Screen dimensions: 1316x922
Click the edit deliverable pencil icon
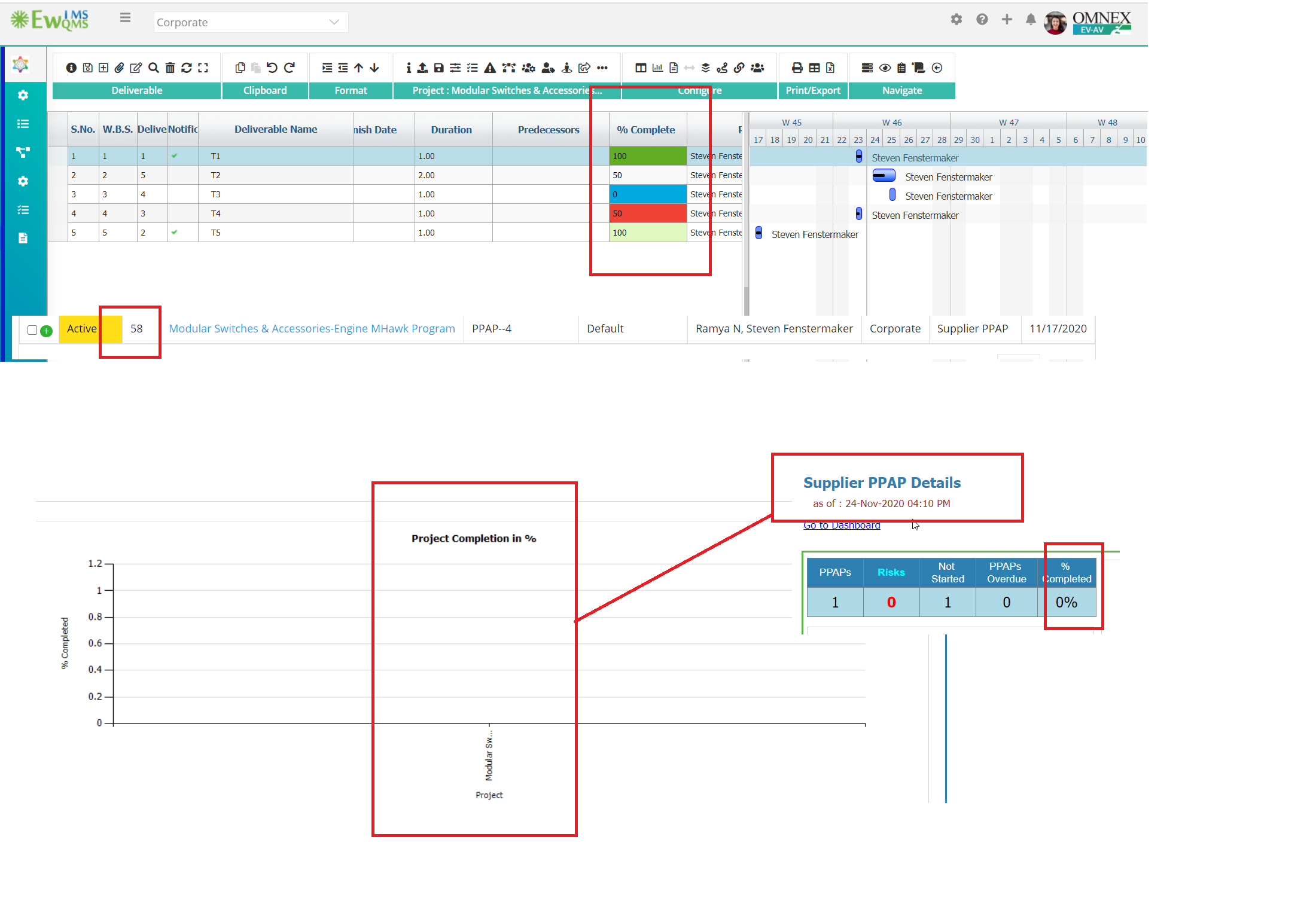136,68
